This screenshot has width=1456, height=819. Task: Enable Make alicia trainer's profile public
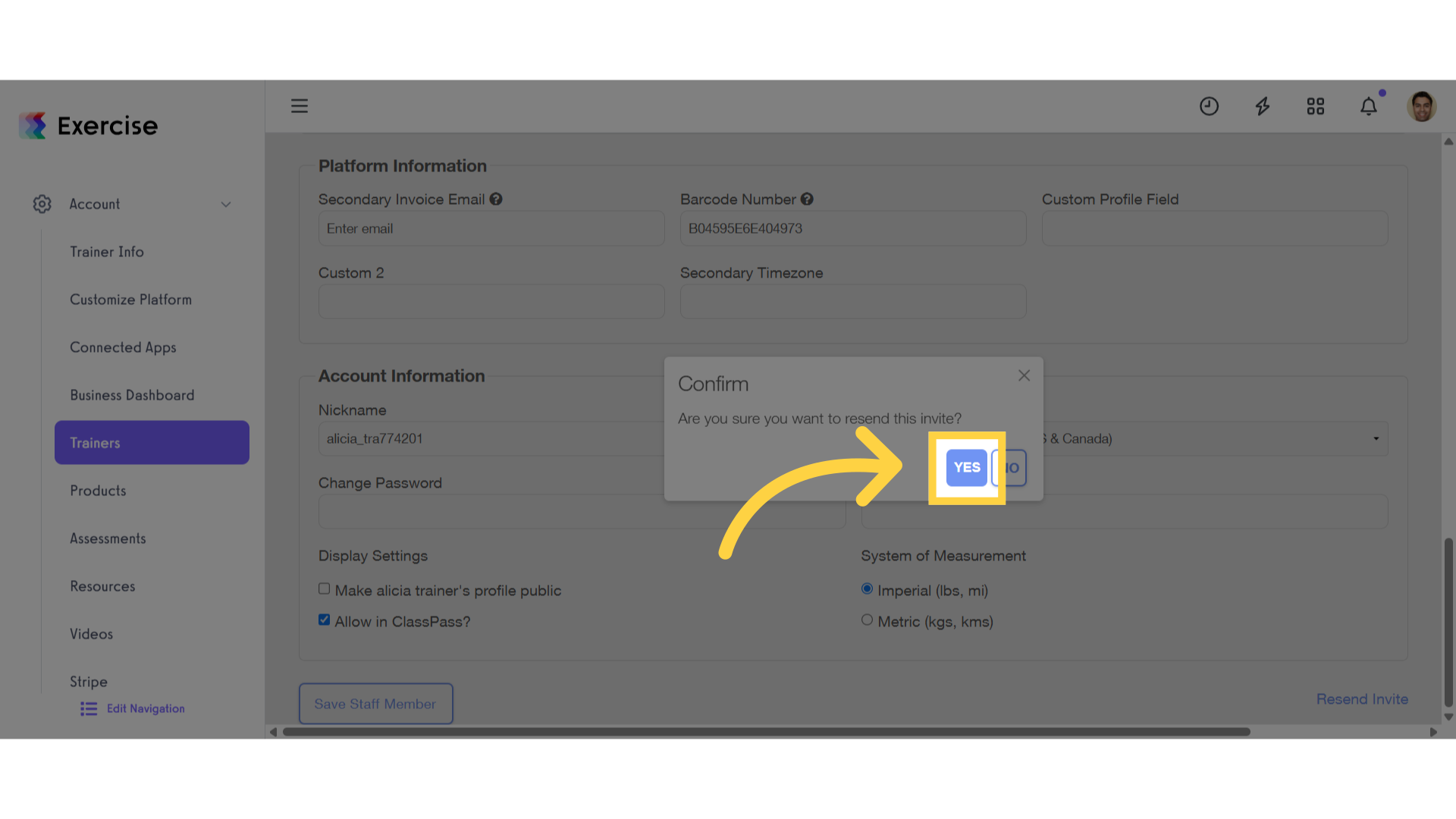coord(325,588)
